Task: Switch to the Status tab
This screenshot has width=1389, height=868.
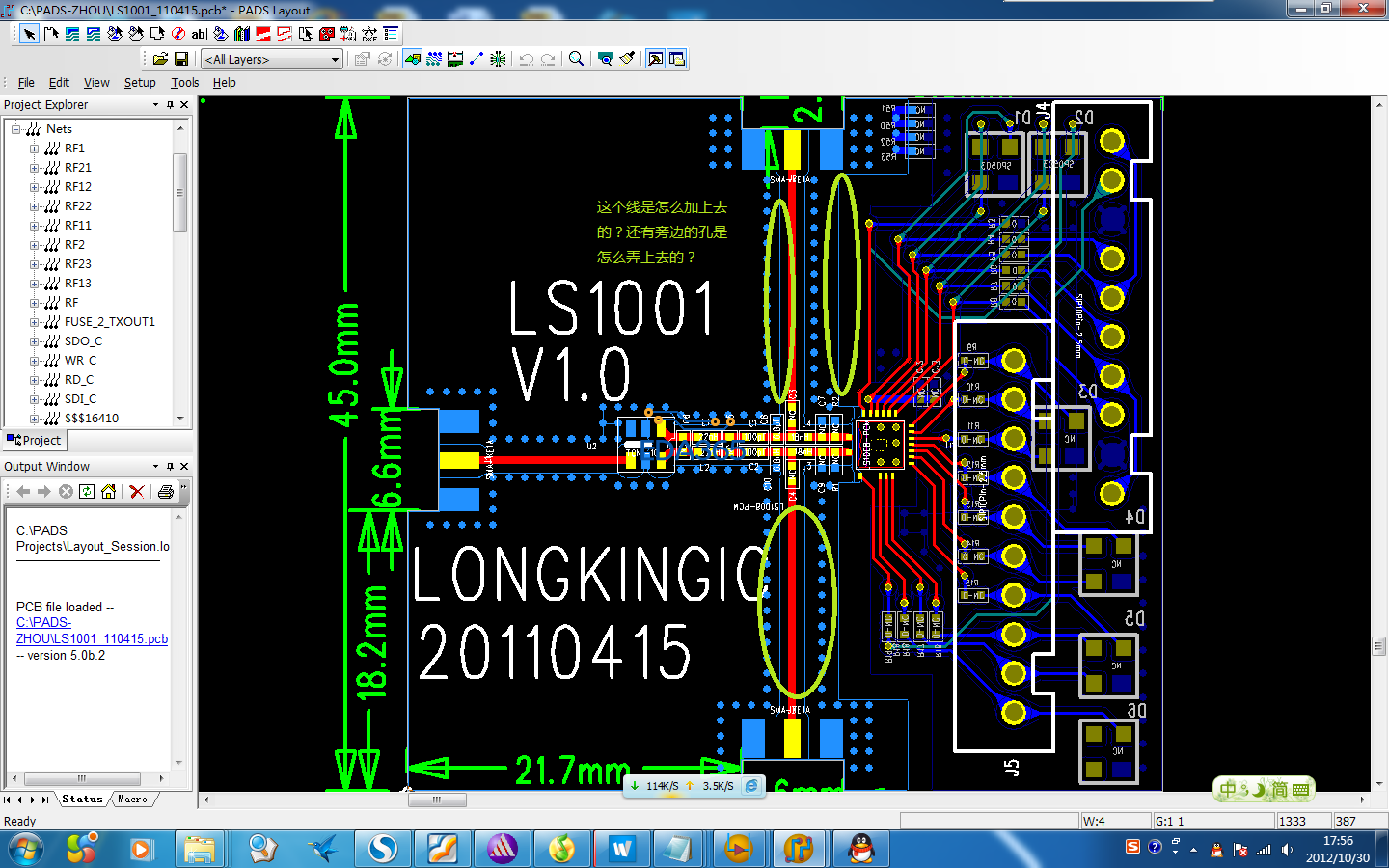Action: coord(82,800)
